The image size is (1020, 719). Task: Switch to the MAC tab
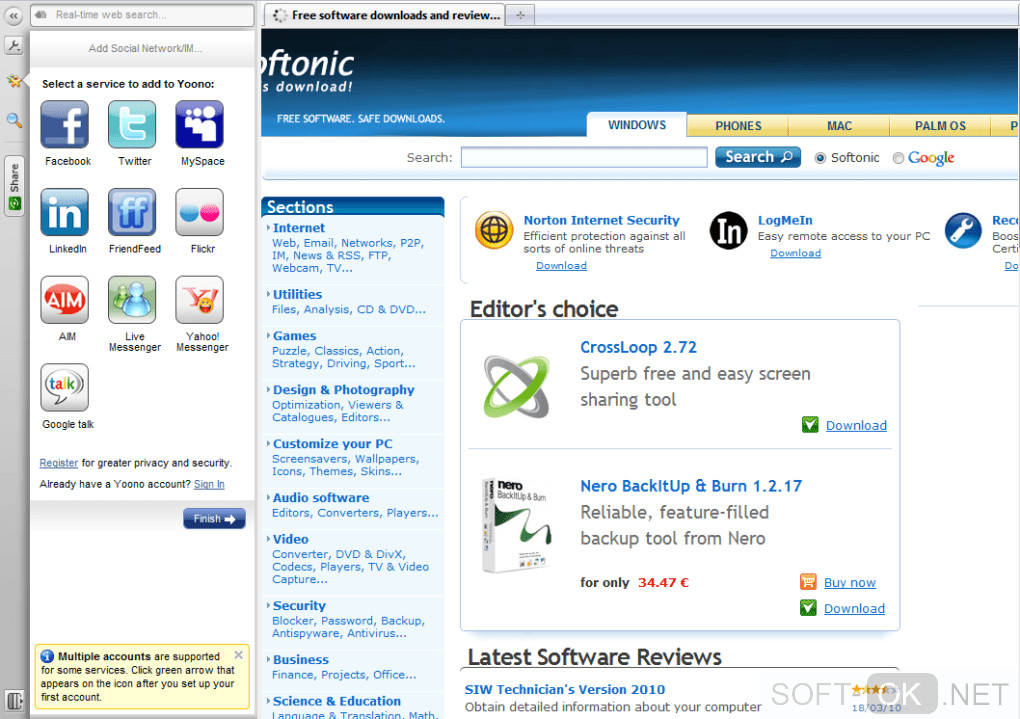[839, 126]
